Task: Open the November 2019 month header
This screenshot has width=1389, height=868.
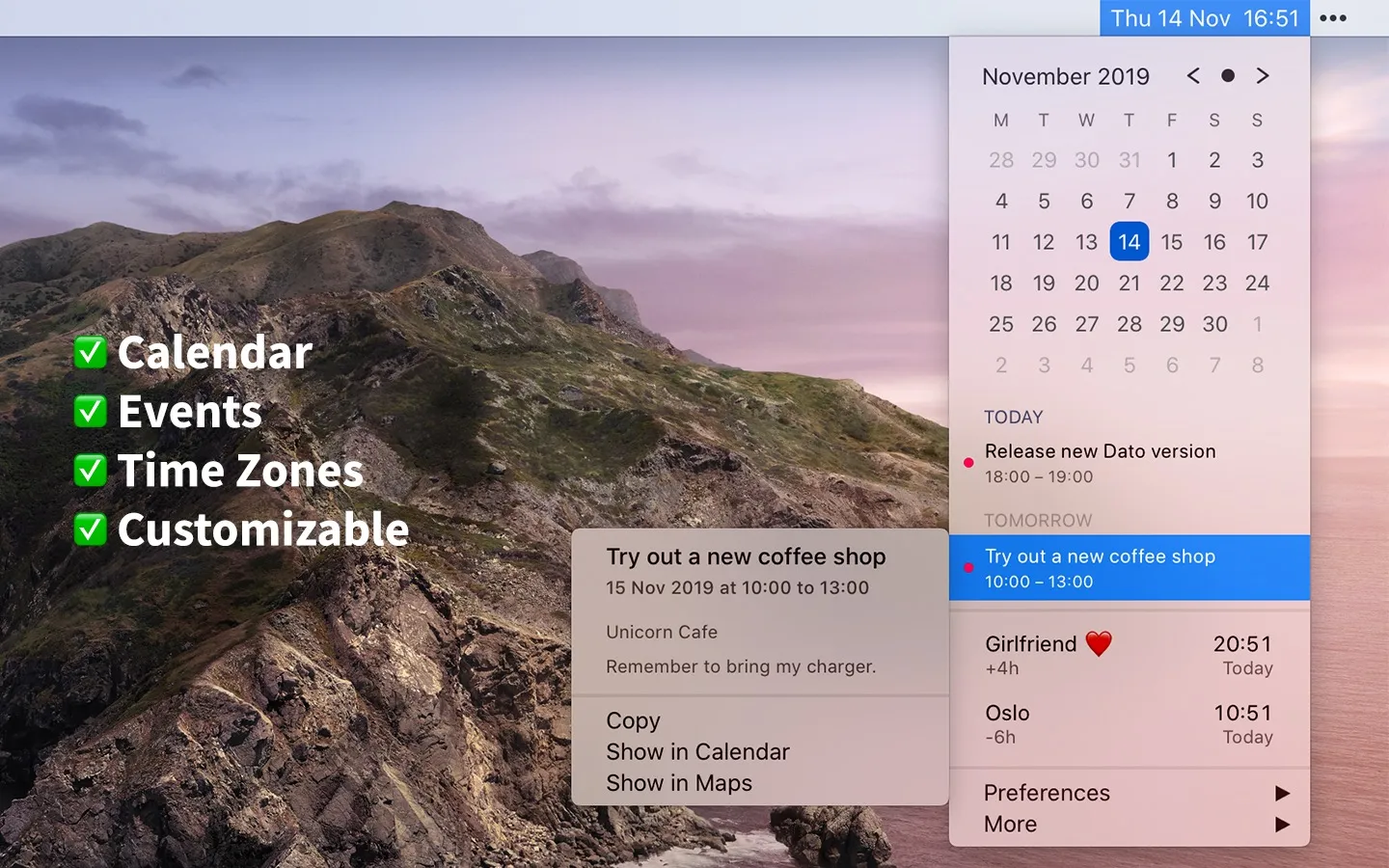Action: (x=1065, y=76)
